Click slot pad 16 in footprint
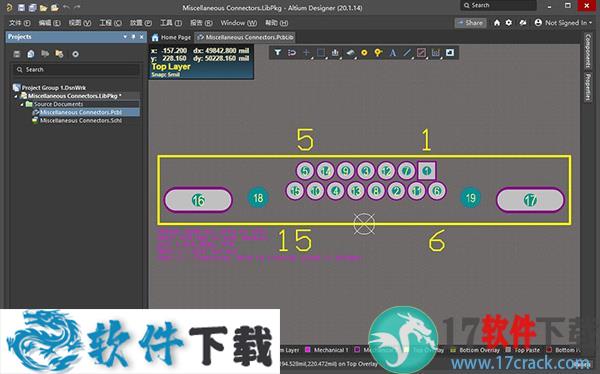The image size is (600, 374). pos(198,199)
